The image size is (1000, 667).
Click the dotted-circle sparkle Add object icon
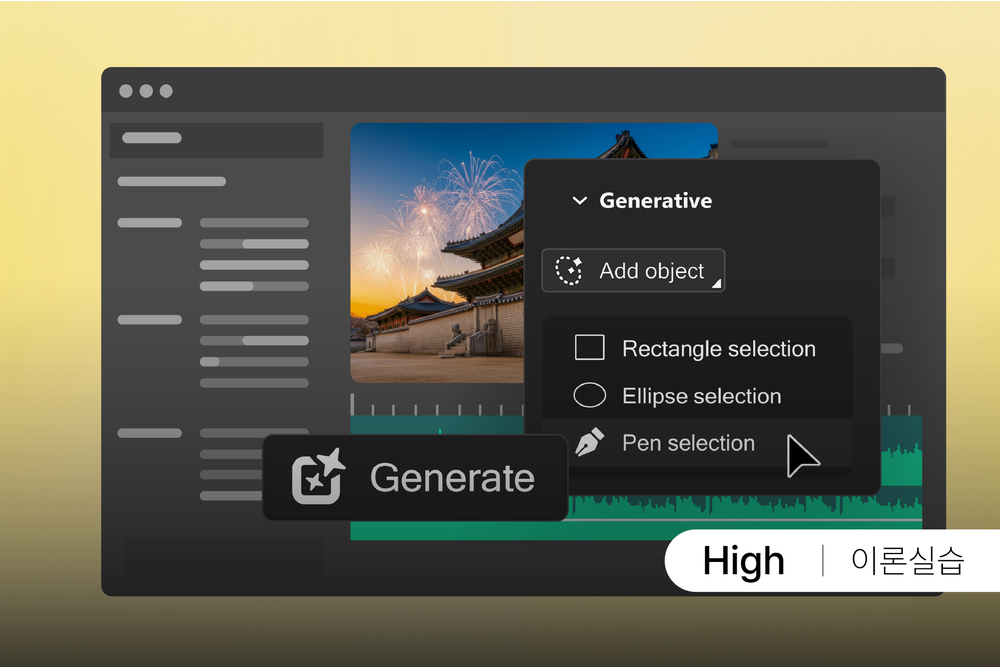(569, 271)
